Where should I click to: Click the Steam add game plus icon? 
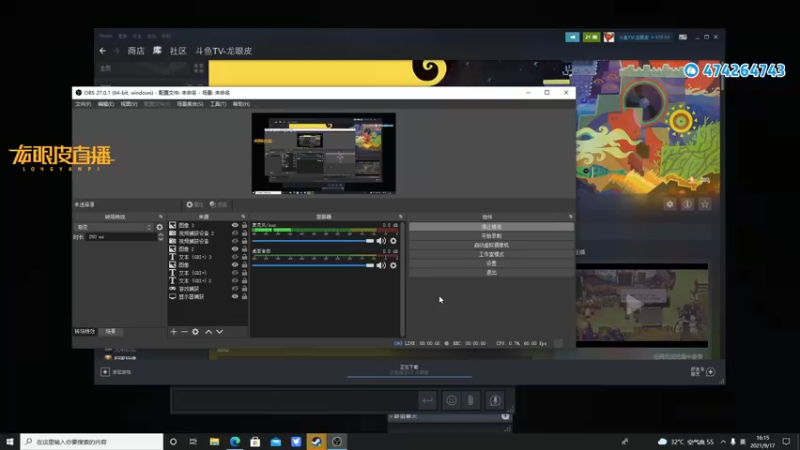pos(105,372)
